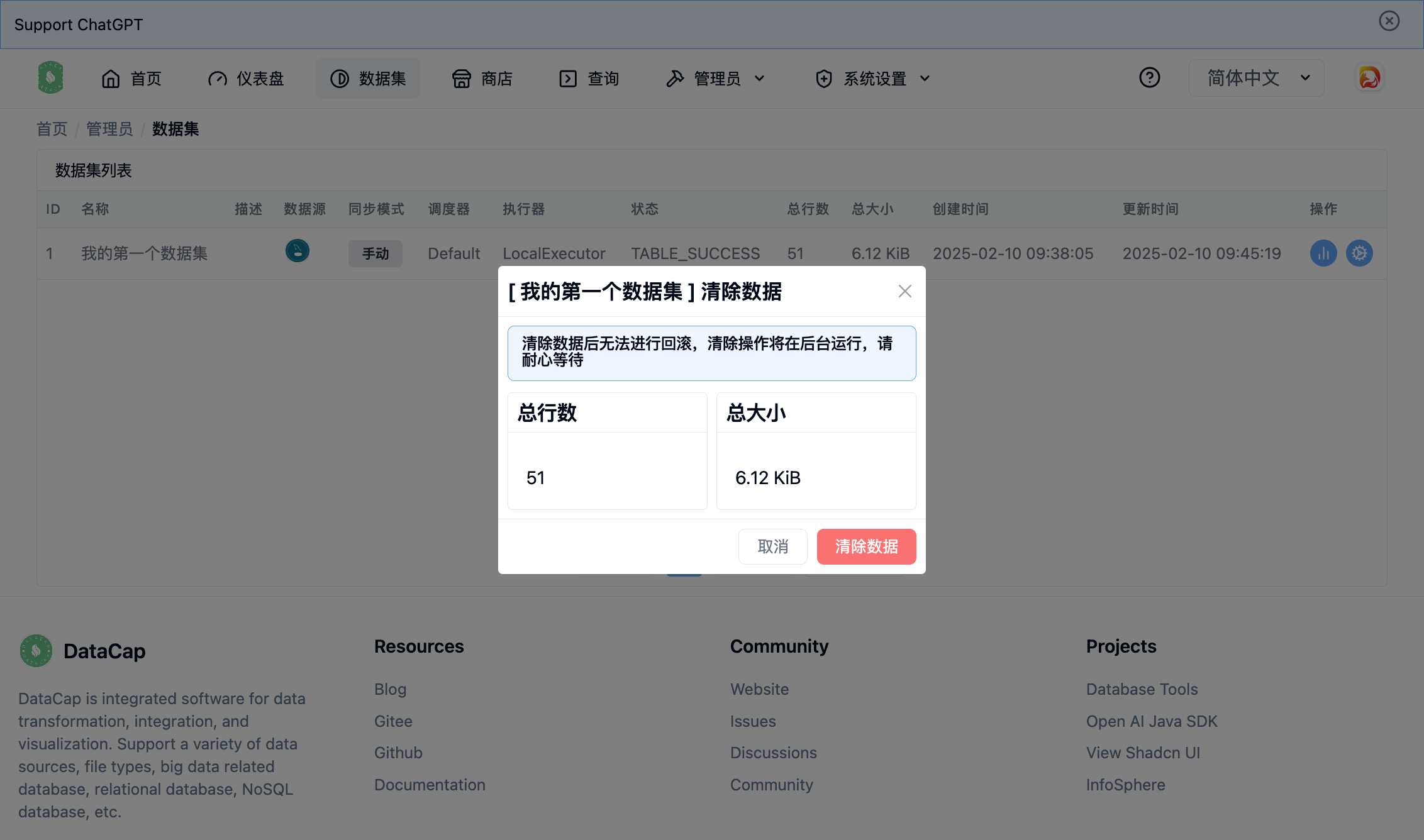
Task: Click the 首页 breadcrumb link
Action: point(52,129)
